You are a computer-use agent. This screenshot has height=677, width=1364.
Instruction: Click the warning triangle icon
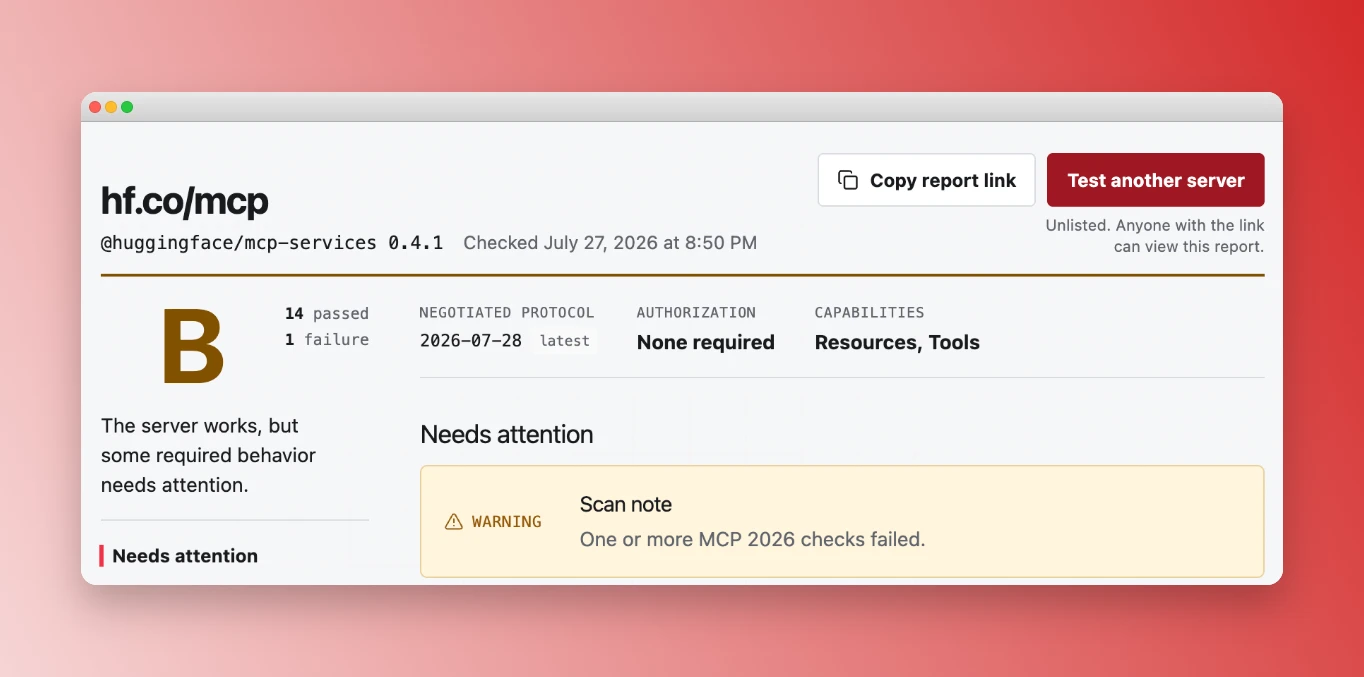point(454,522)
